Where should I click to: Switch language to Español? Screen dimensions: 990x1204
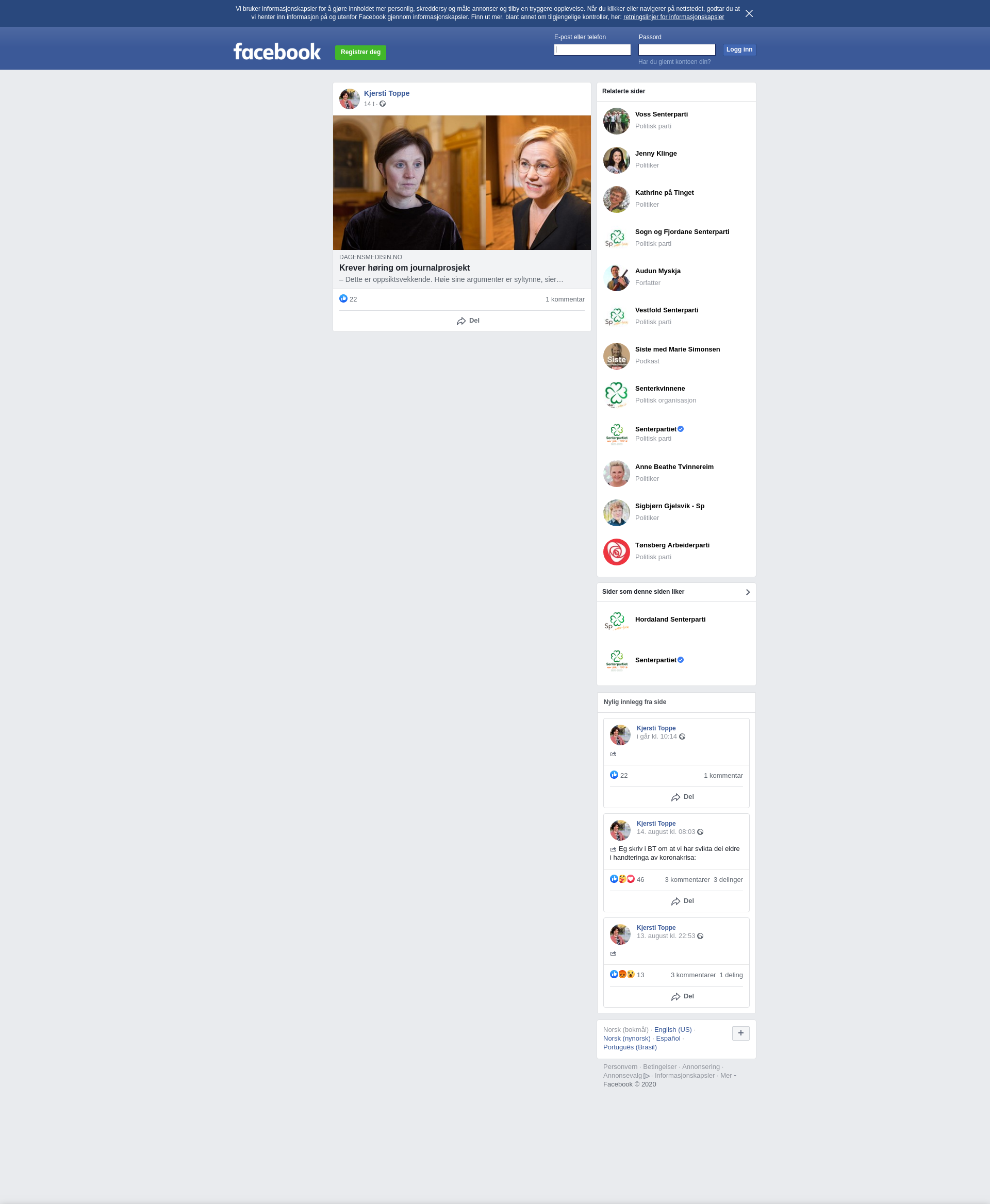pyautogui.click(x=668, y=1038)
